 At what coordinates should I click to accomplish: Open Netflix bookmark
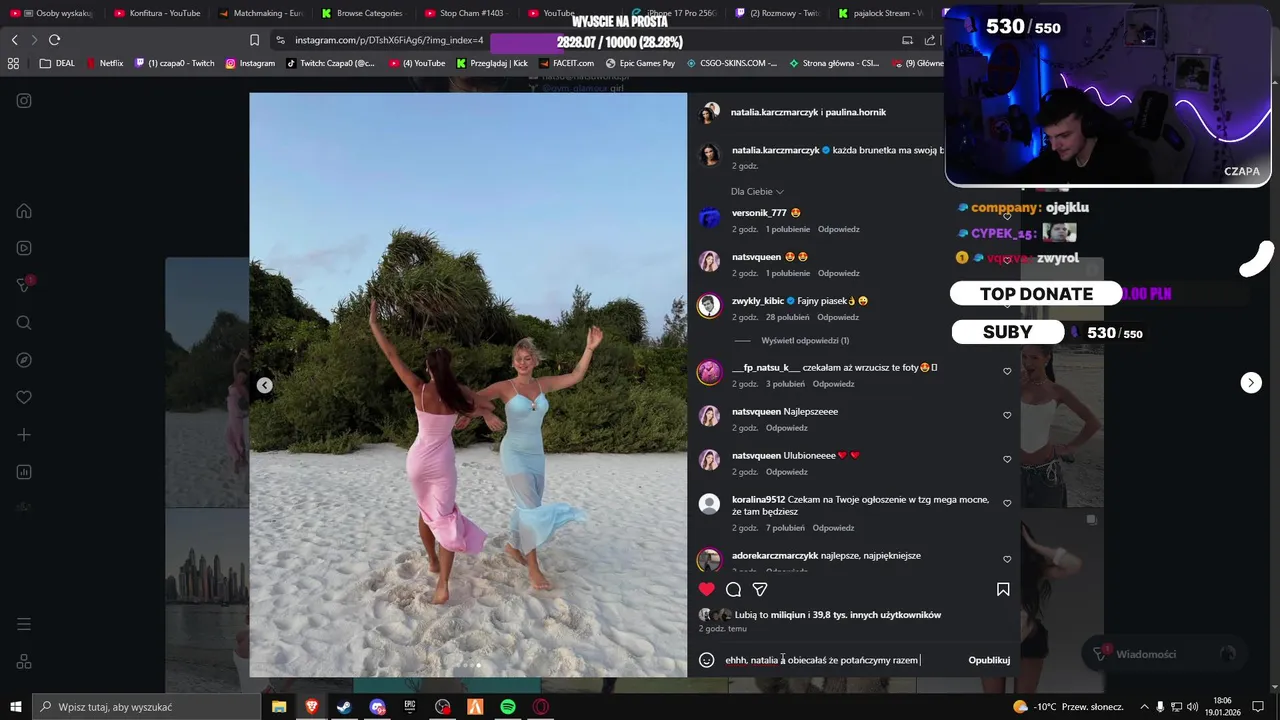click(105, 63)
